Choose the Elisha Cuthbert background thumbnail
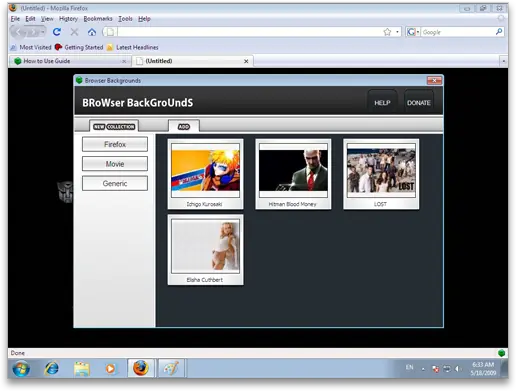Viewport: 516px width, 391px height. (x=205, y=250)
